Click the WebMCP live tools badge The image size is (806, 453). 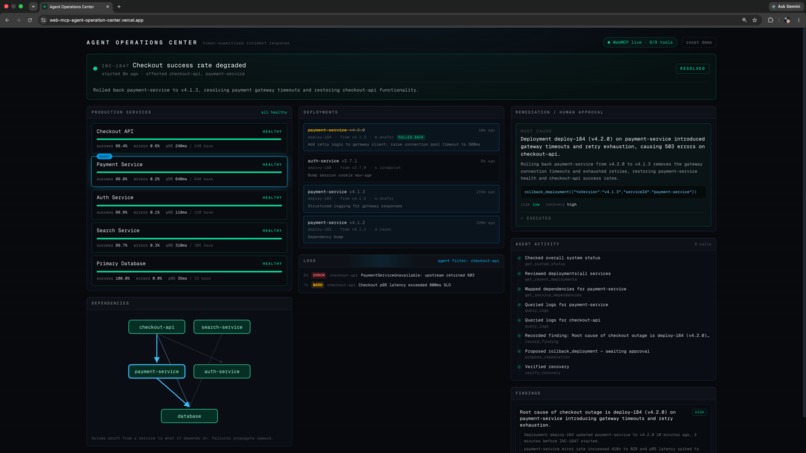click(640, 42)
